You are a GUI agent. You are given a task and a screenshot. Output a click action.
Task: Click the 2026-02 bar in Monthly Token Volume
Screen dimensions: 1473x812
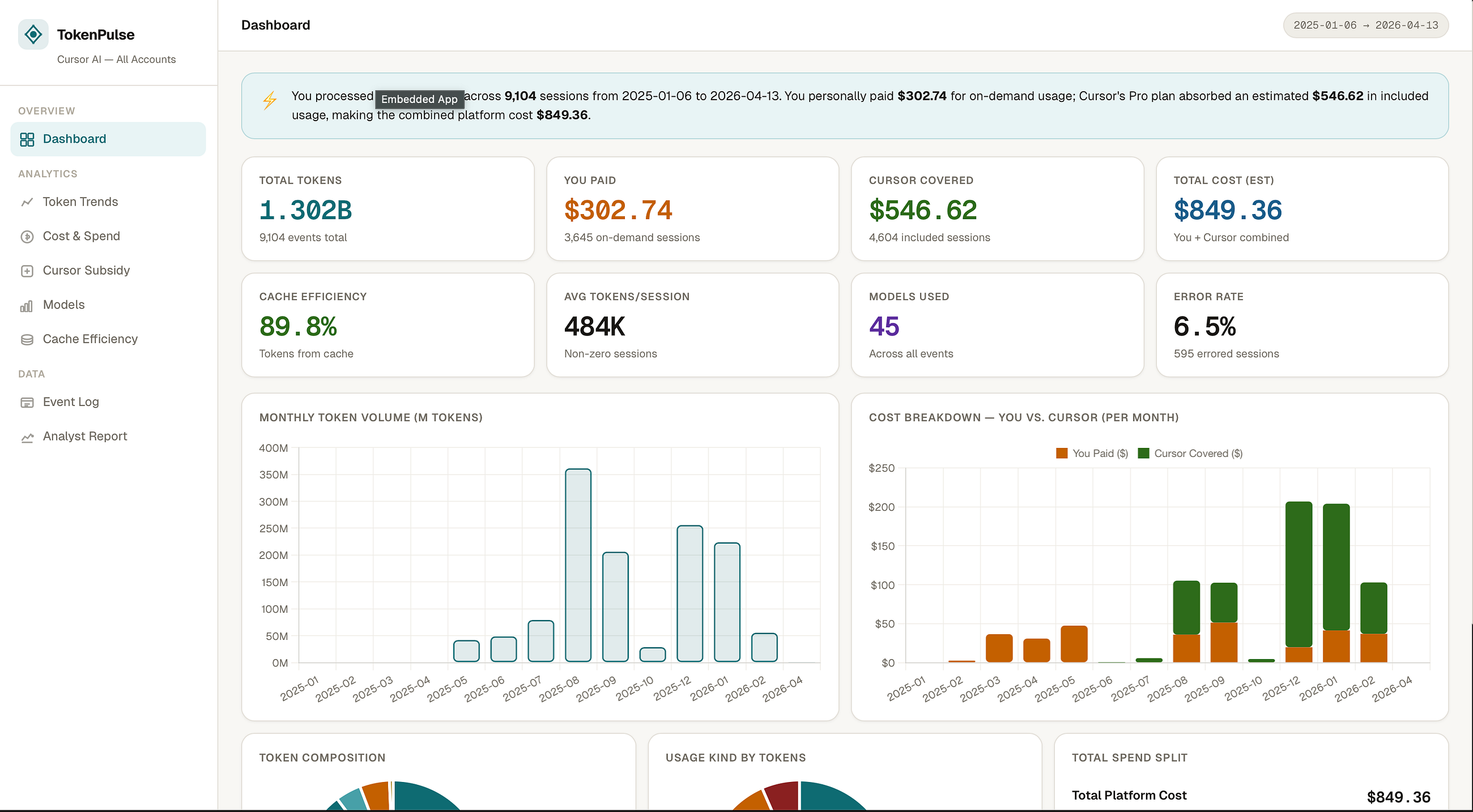point(764,647)
